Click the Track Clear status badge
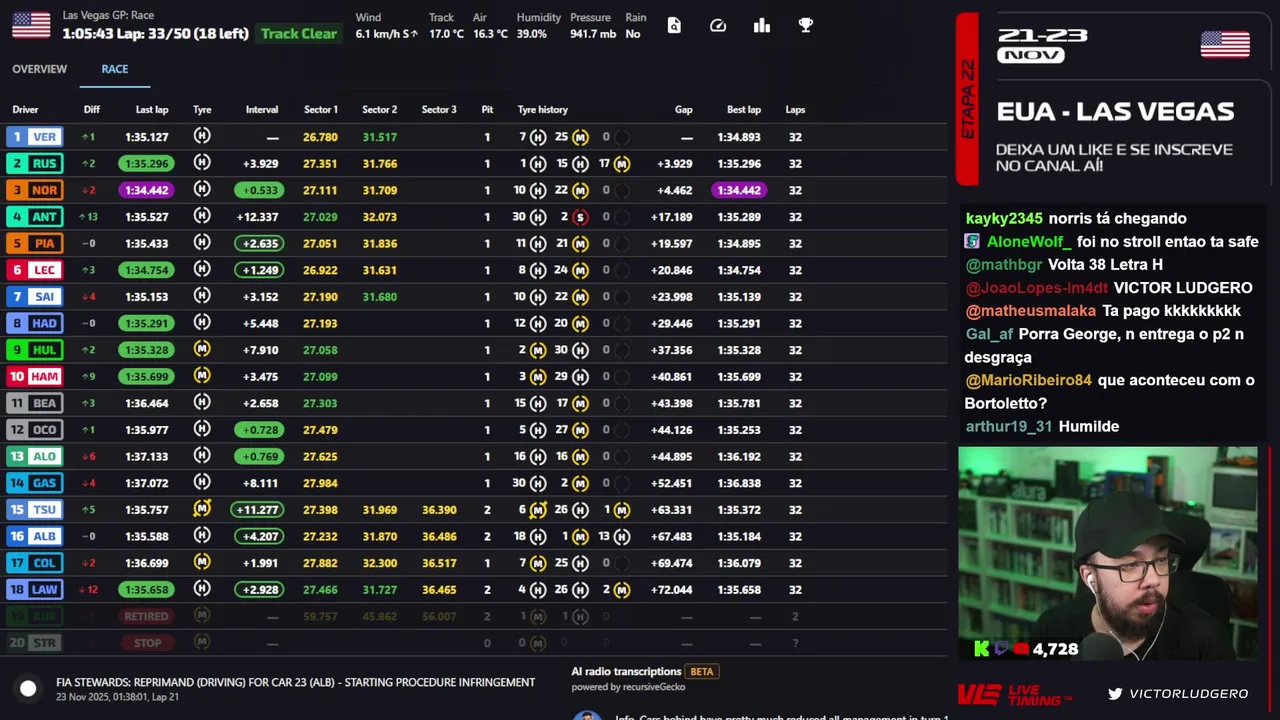Screen dimensions: 1280x720 pos(299,33)
